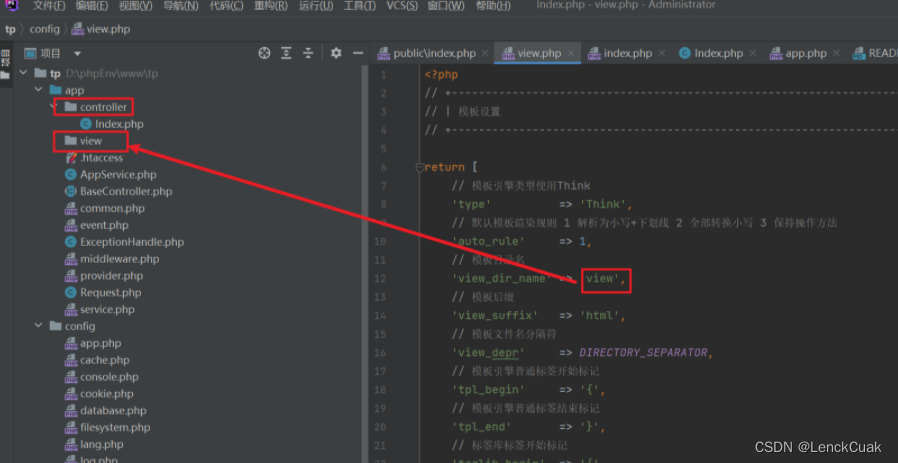The image size is (898, 463).
Task: Open the 代码(C) menu
Action: [226, 6]
